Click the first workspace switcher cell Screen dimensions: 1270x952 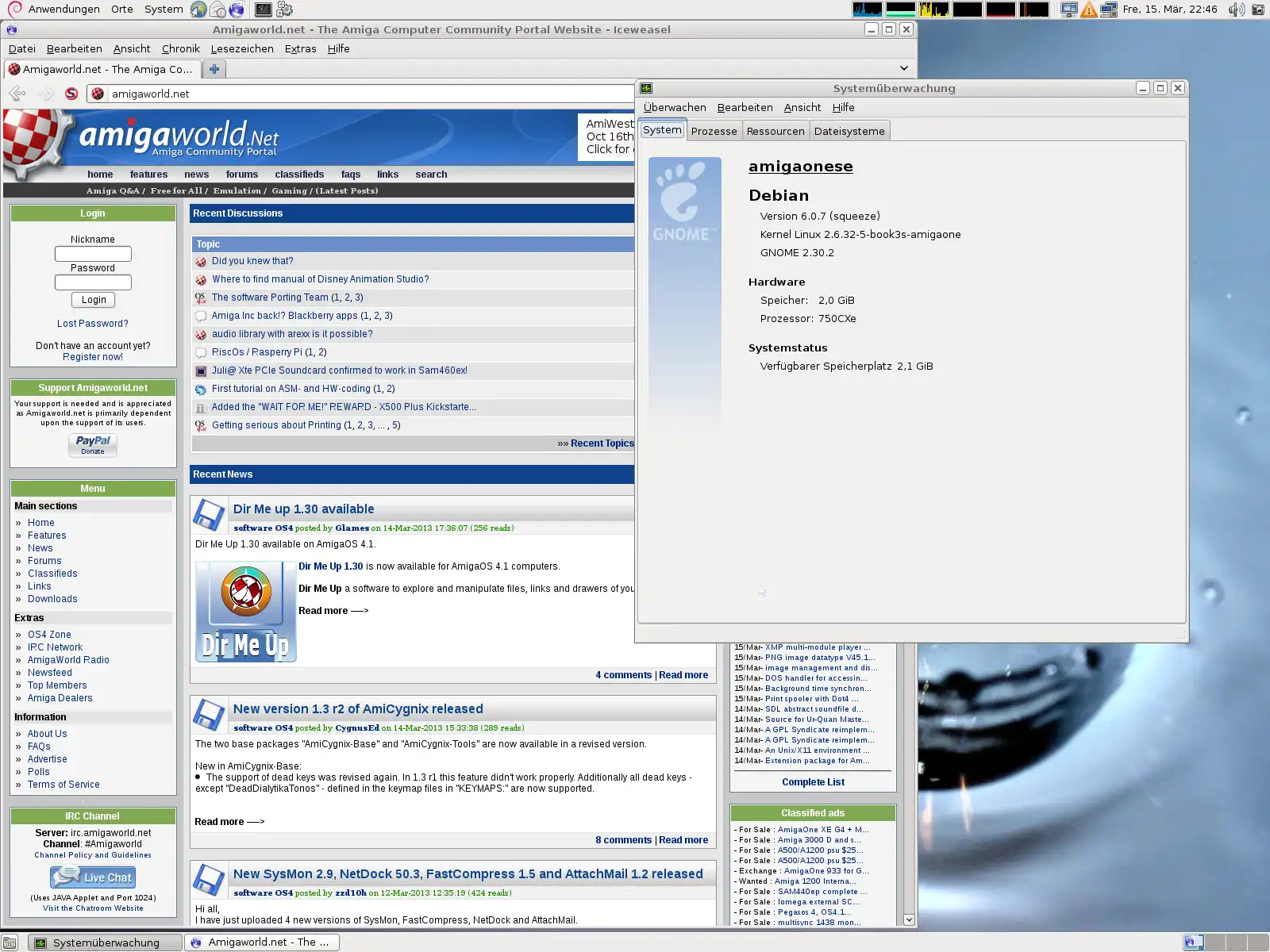coord(1193,942)
